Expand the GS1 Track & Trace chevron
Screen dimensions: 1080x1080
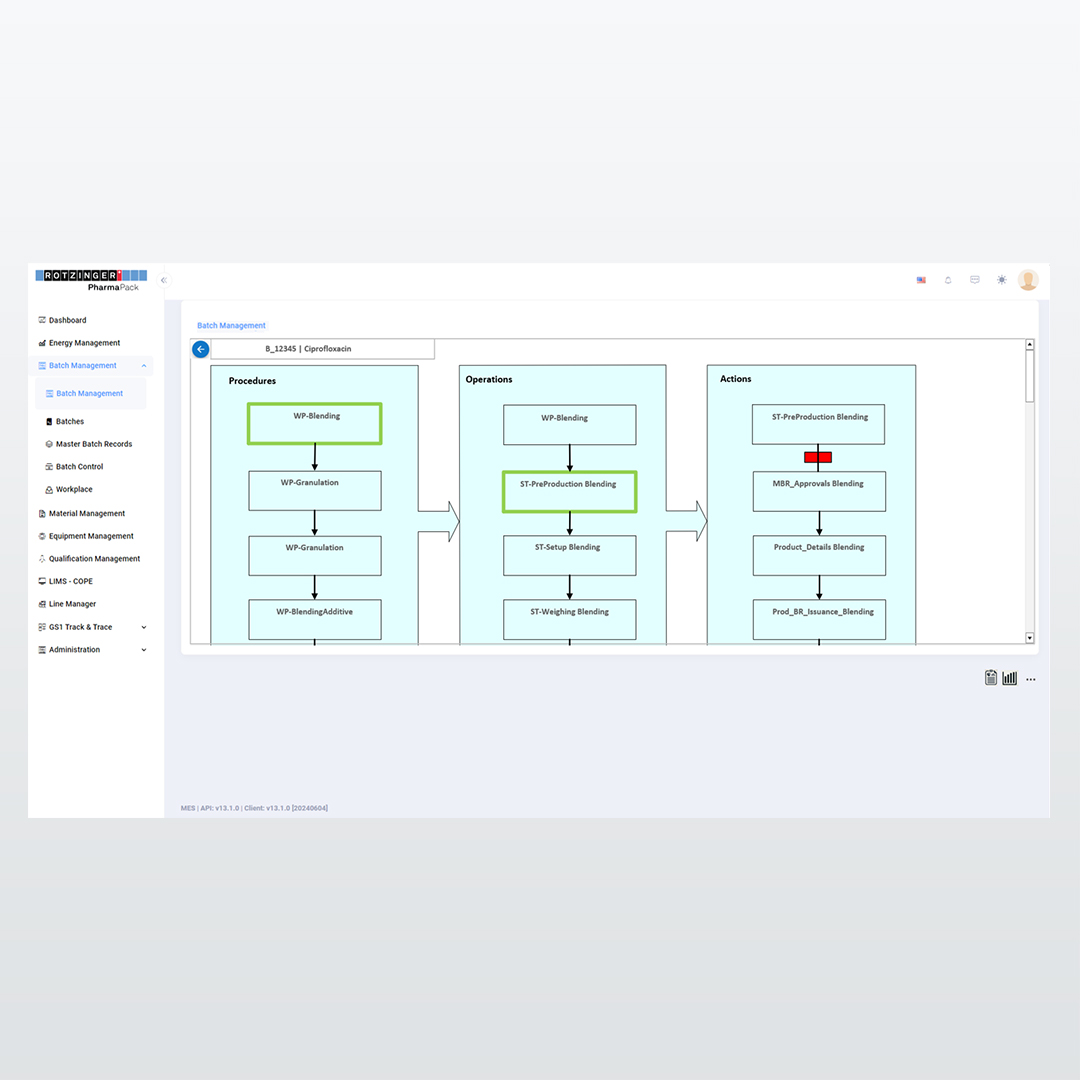144,627
